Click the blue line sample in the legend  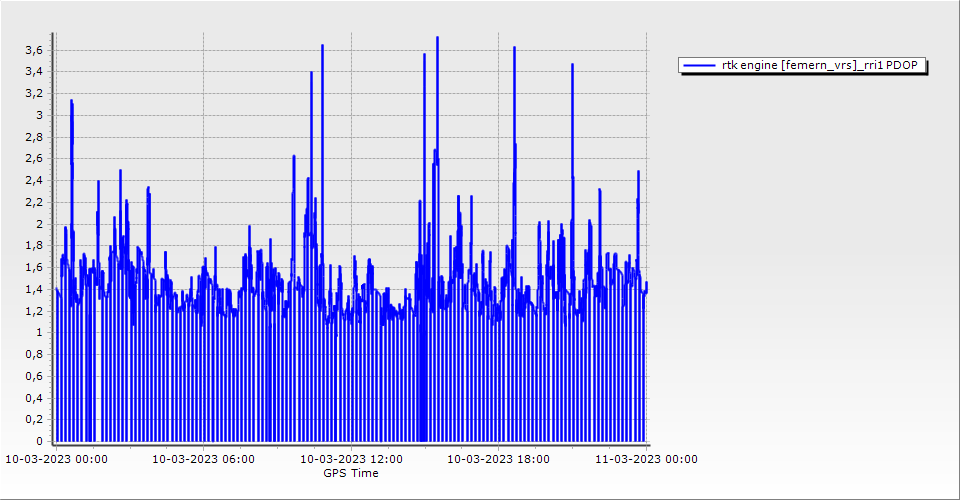click(699, 66)
